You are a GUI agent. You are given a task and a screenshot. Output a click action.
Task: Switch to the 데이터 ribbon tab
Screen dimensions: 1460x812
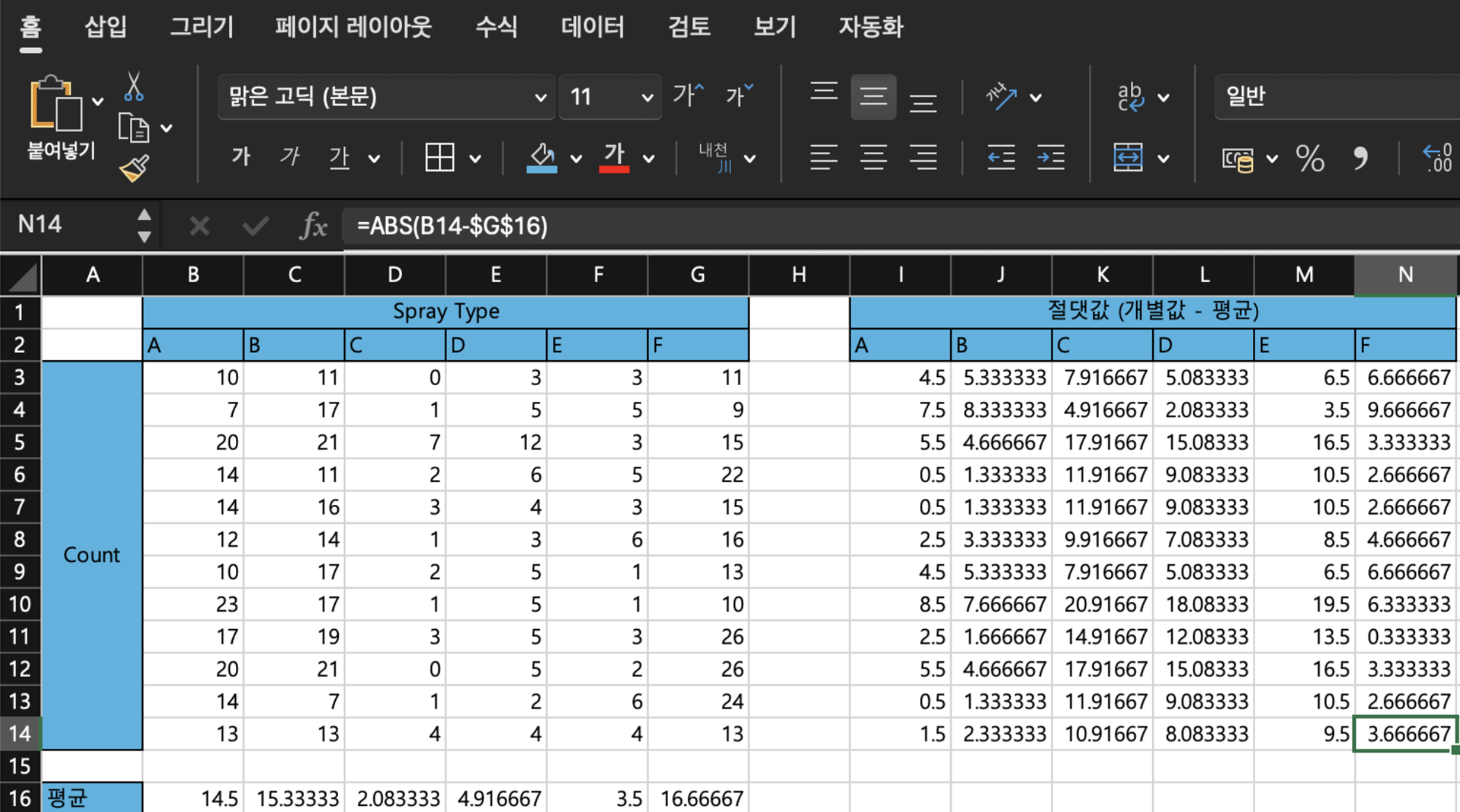[592, 27]
